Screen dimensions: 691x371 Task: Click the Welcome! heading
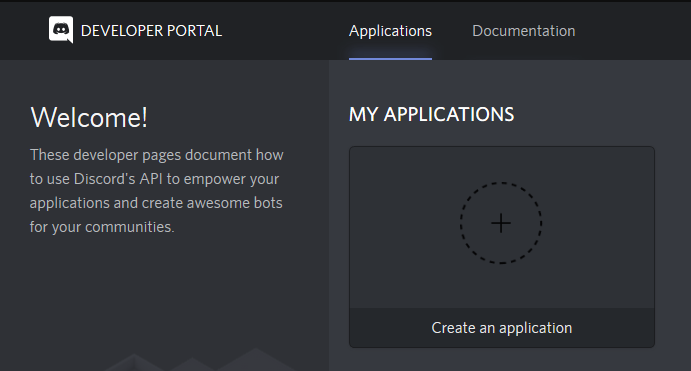[x=89, y=118]
